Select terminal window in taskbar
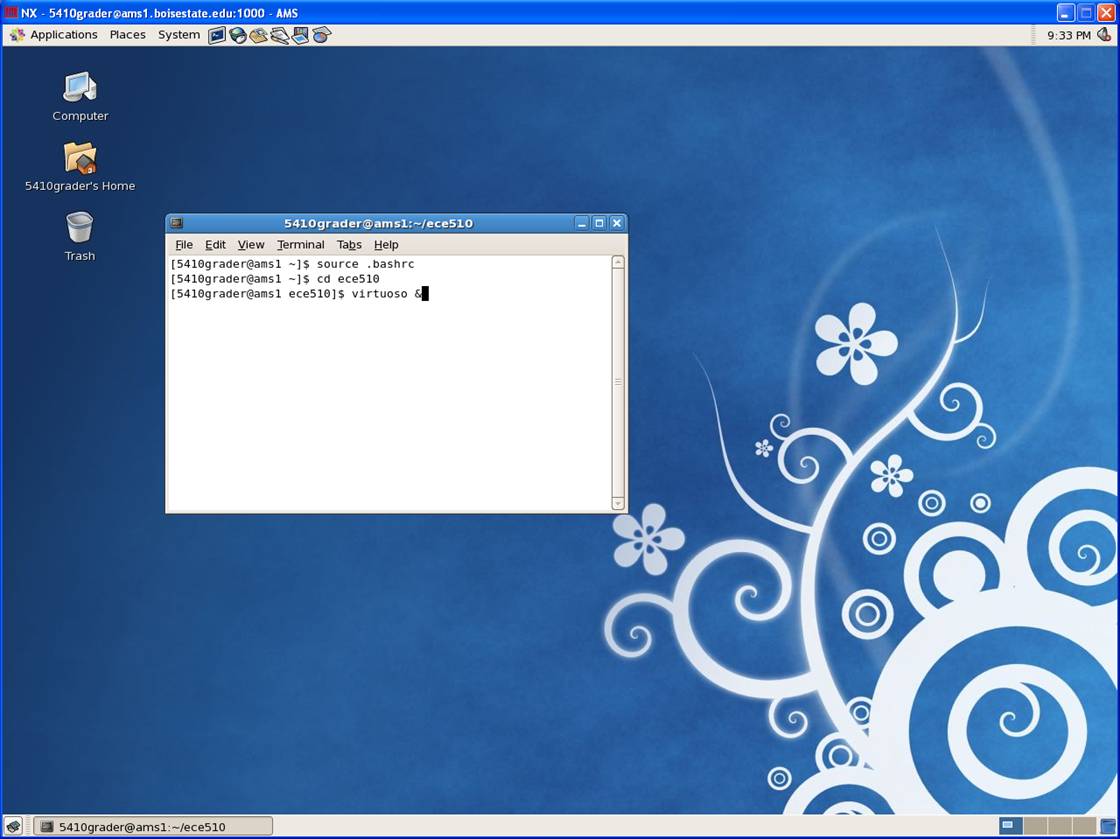 [153, 826]
